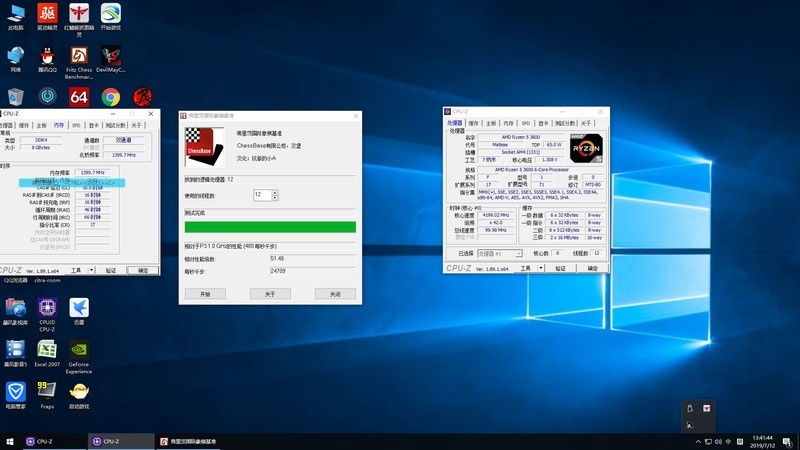Open the 暴风影视库 desktop icon
Viewport: 800px width, 450px height.
(16, 311)
